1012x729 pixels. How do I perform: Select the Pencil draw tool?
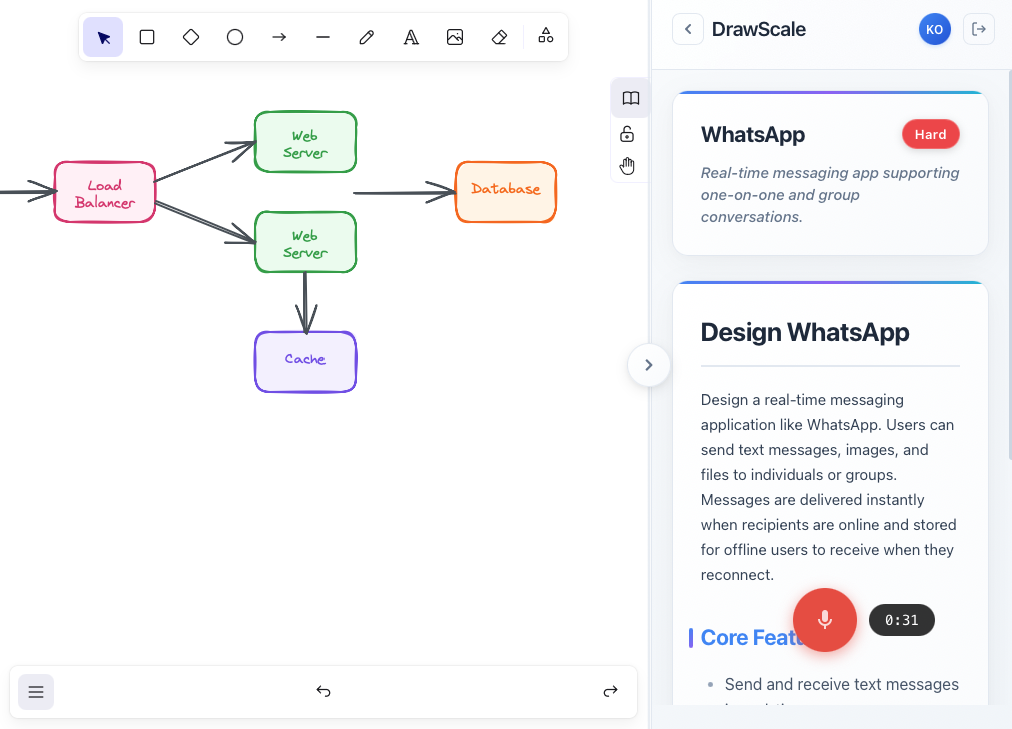pos(367,37)
